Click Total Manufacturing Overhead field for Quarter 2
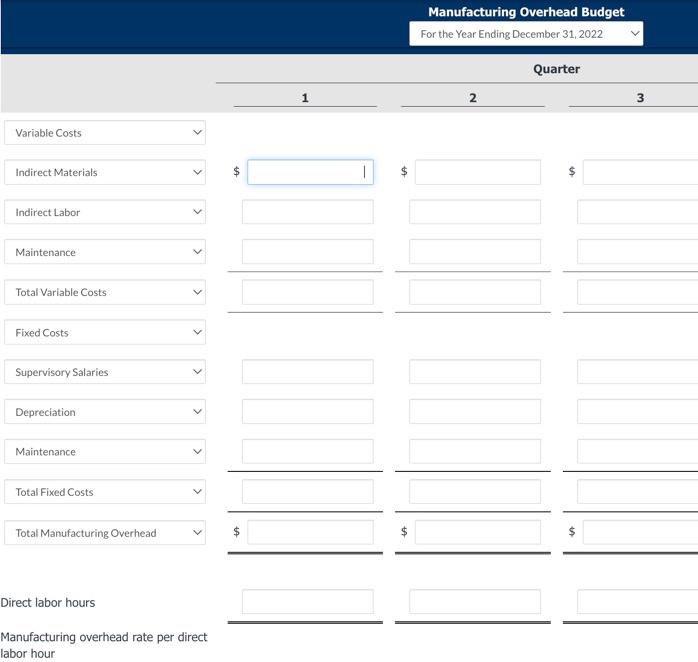Screen dimensions: 698x662 click(x=478, y=532)
